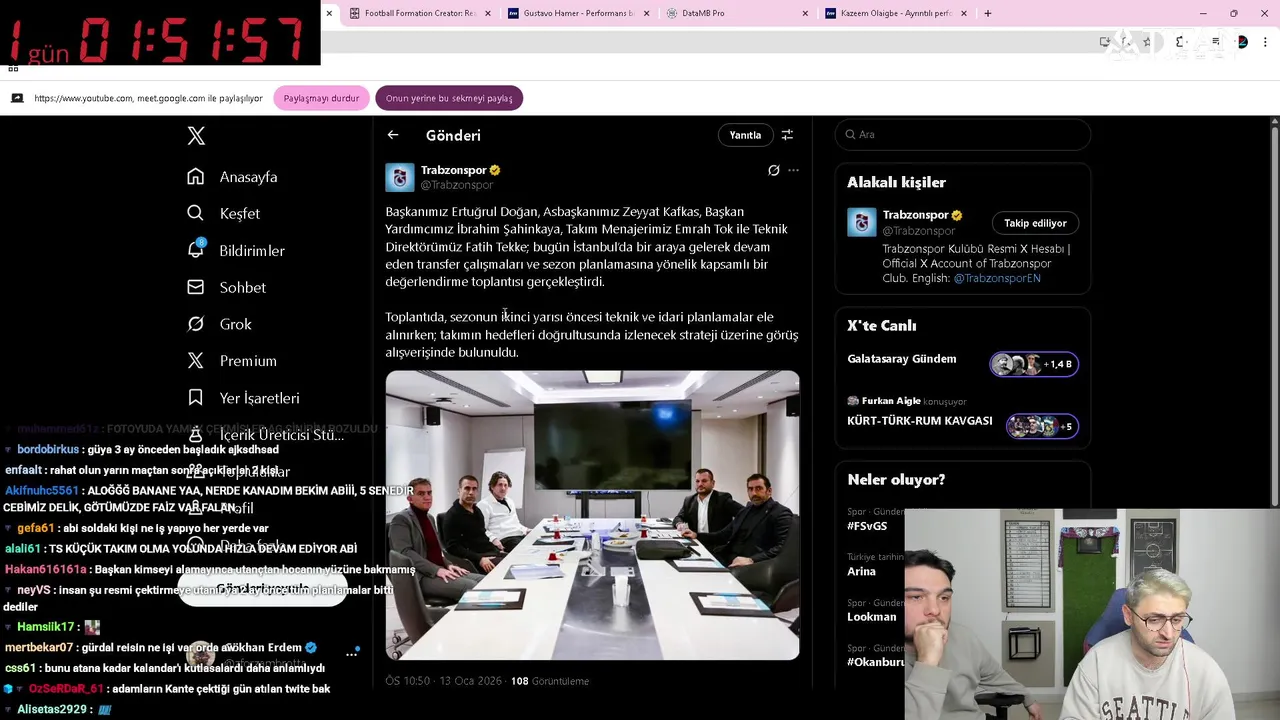Open Keşfet search icon in sidebar
The height and width of the screenshot is (720, 1280).
tap(196, 213)
